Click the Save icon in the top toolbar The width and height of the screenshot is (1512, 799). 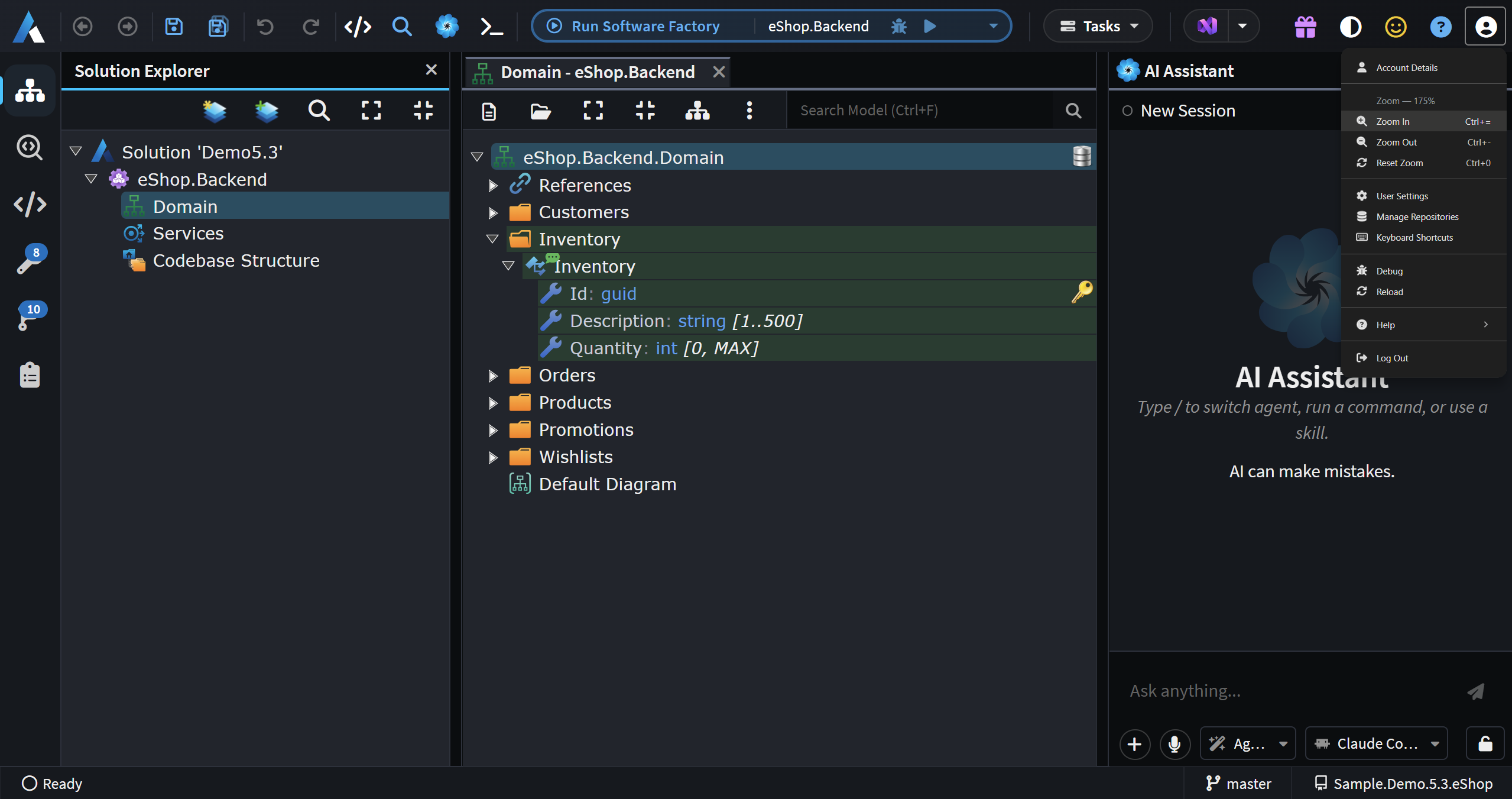[x=174, y=27]
